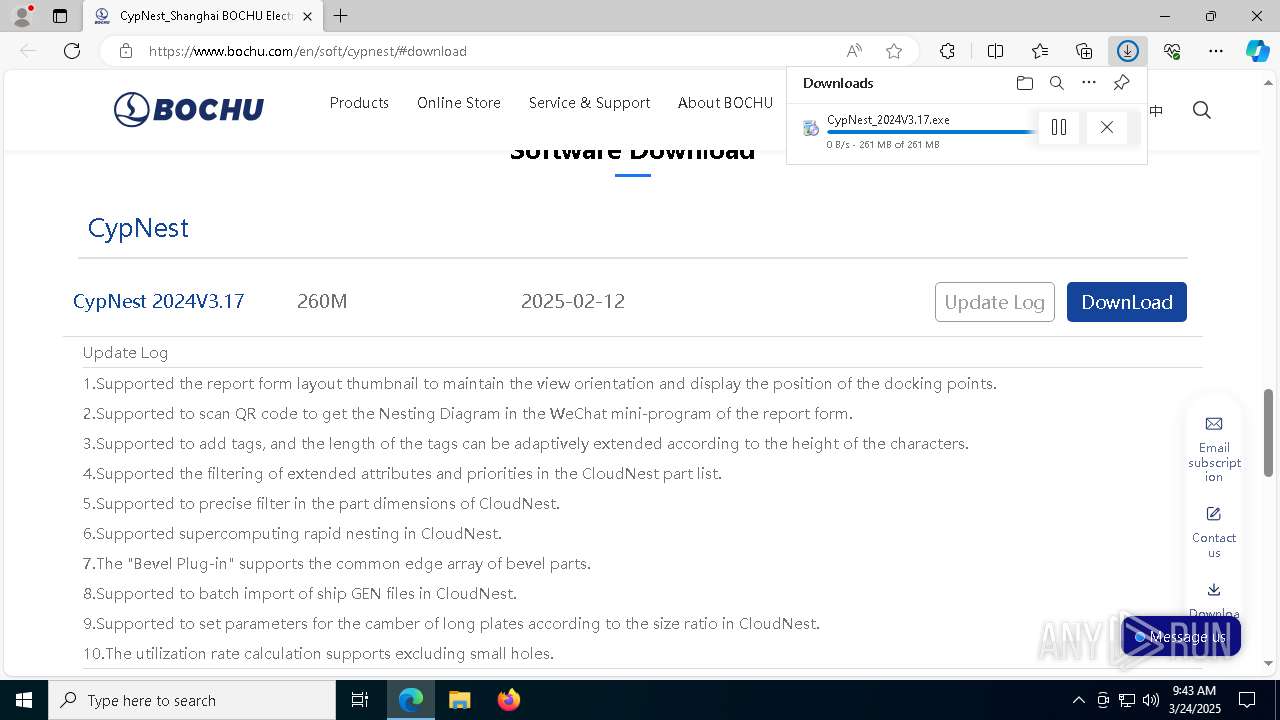The width and height of the screenshot is (1280, 720).
Task: Open Task View on taskbar
Action: pyautogui.click(x=360, y=700)
